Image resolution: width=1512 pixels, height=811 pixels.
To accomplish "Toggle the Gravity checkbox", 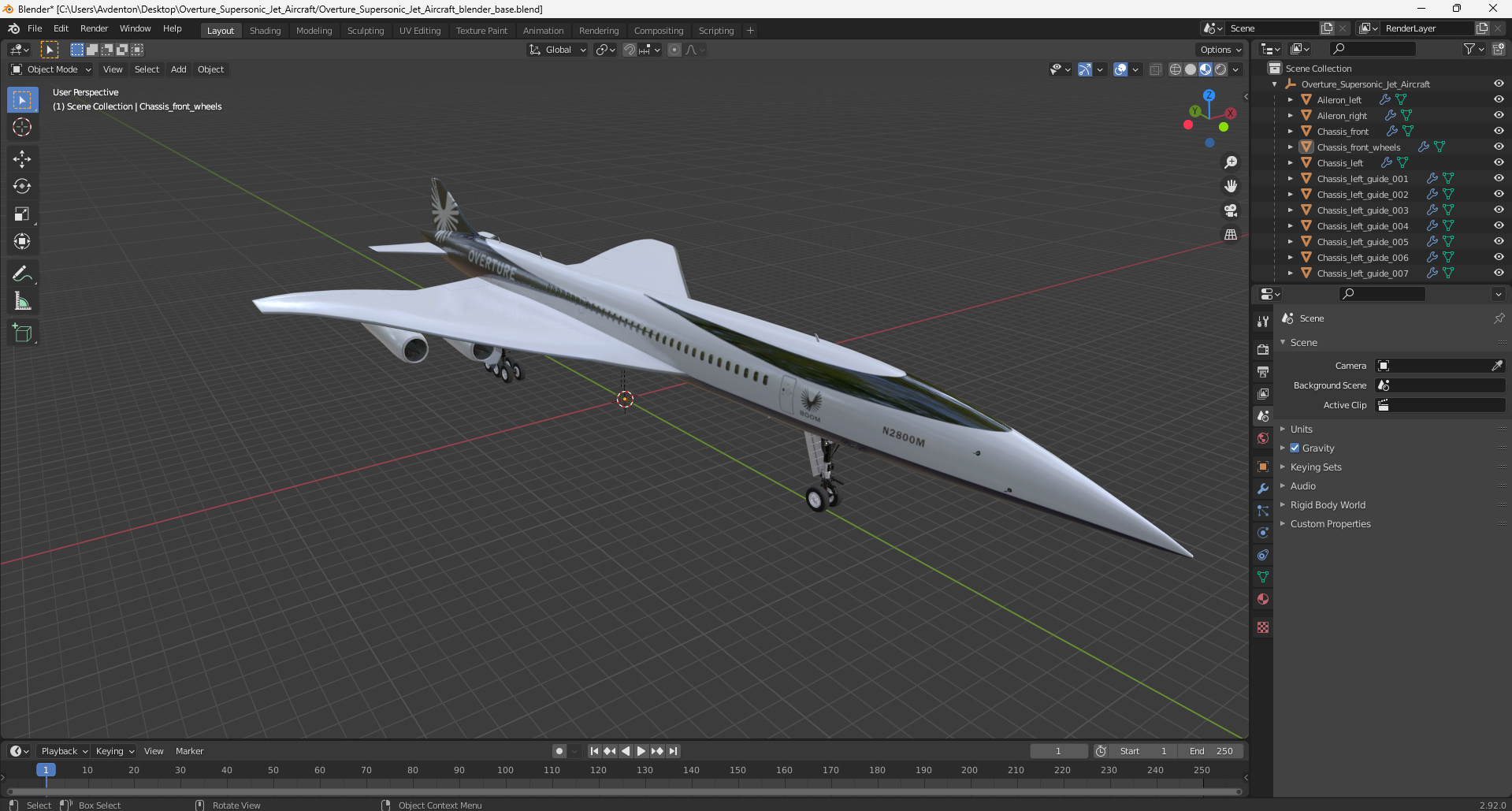I will (x=1295, y=448).
